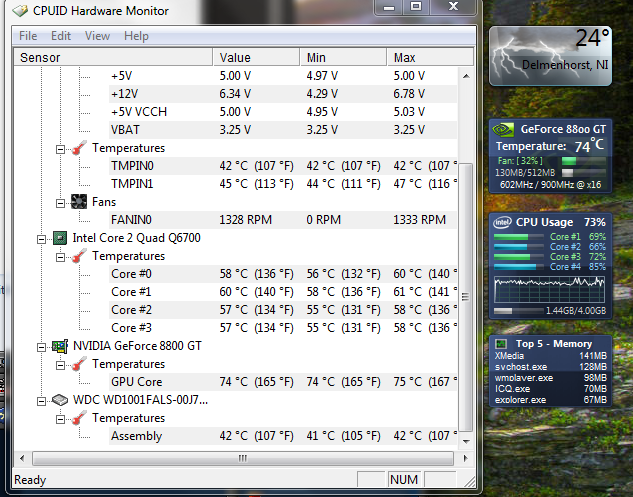Click Delmenhorst, NI in the weather gadget

pyautogui.click(x=565, y=65)
